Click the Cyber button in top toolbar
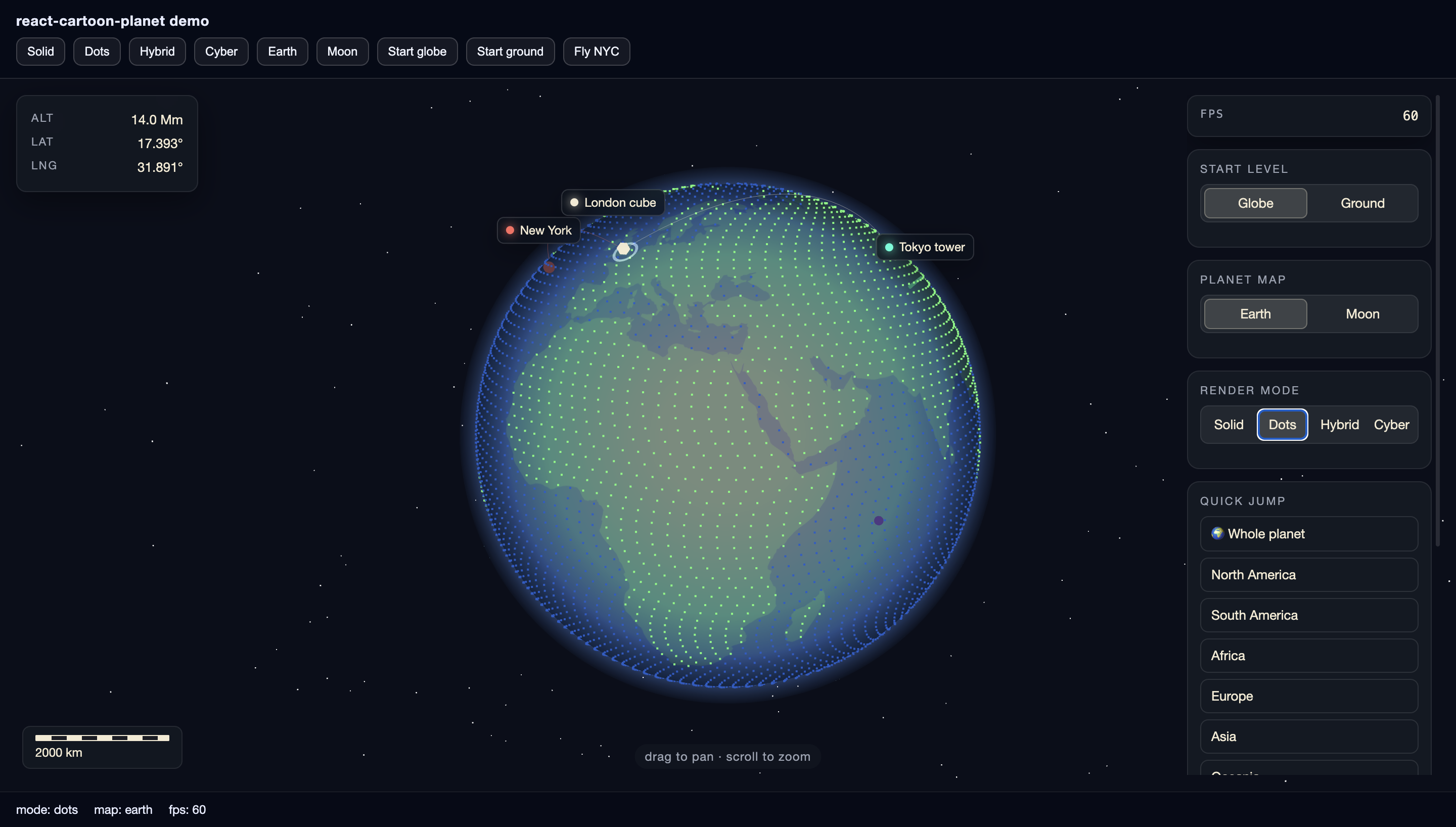This screenshot has height=827, width=1456. click(221, 52)
